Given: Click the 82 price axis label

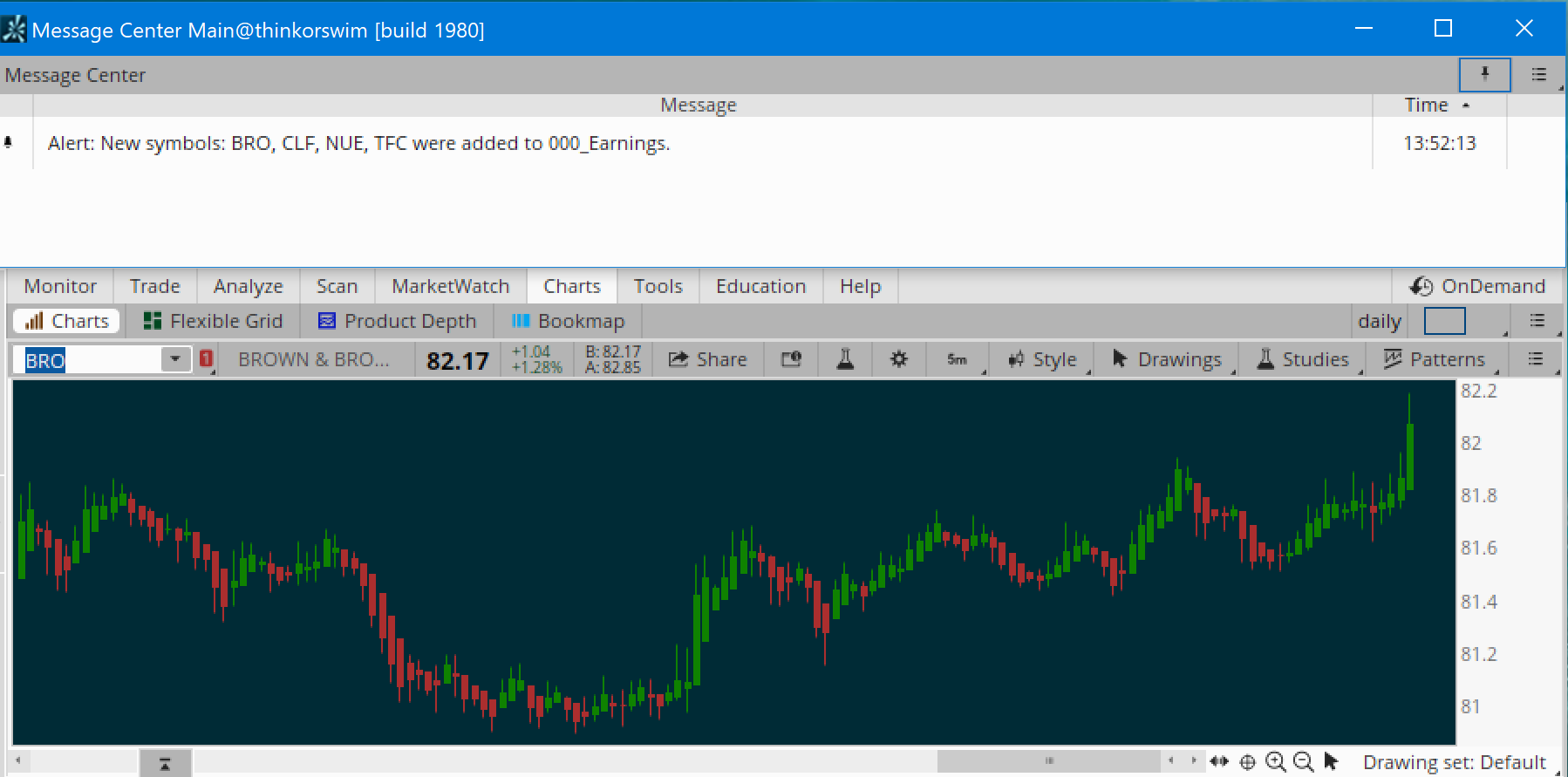Looking at the screenshot, I should tap(1471, 443).
